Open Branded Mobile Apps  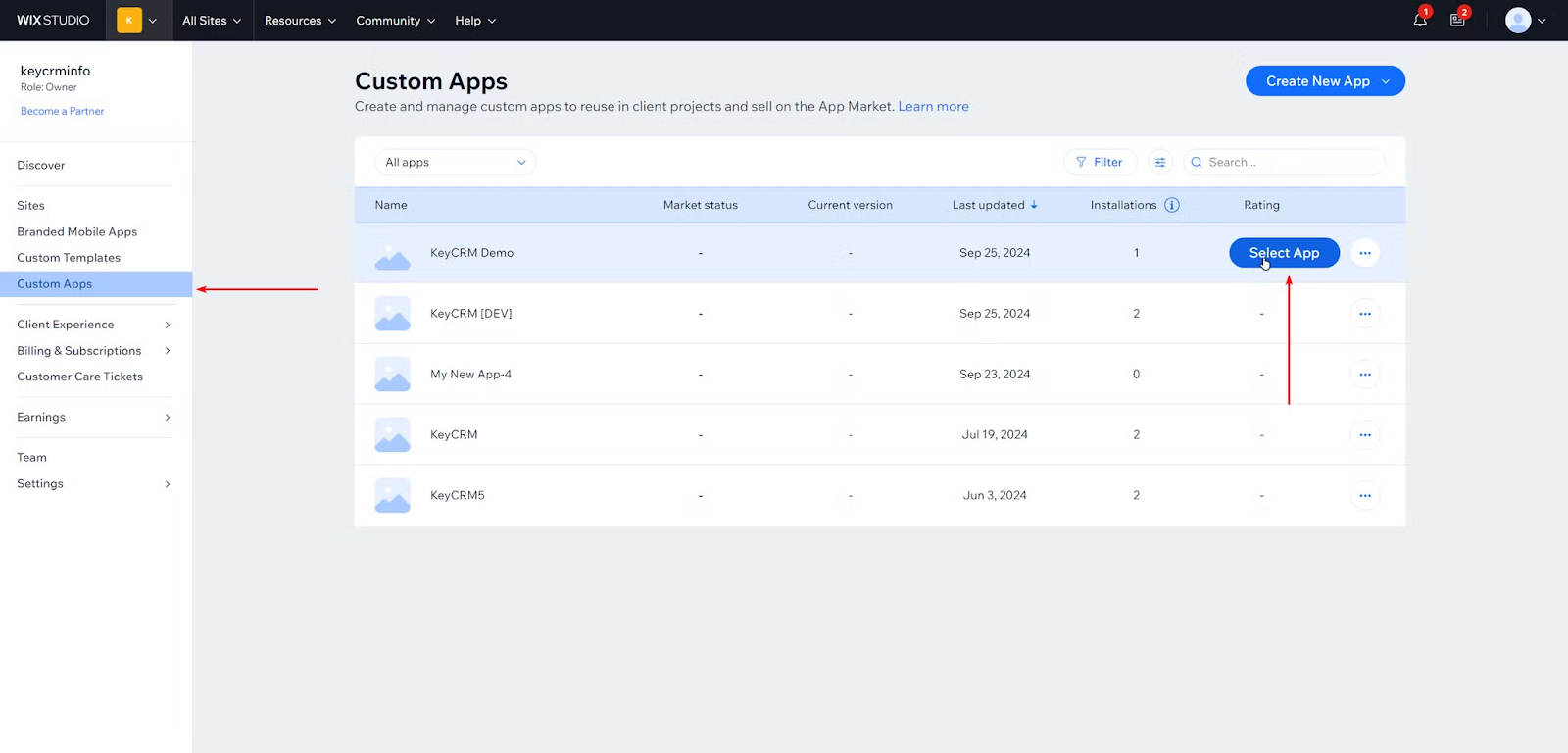(x=77, y=232)
